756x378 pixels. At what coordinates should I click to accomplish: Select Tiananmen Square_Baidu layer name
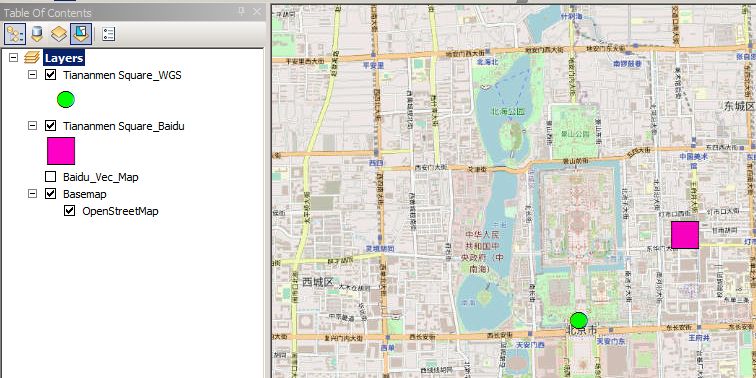(123, 126)
